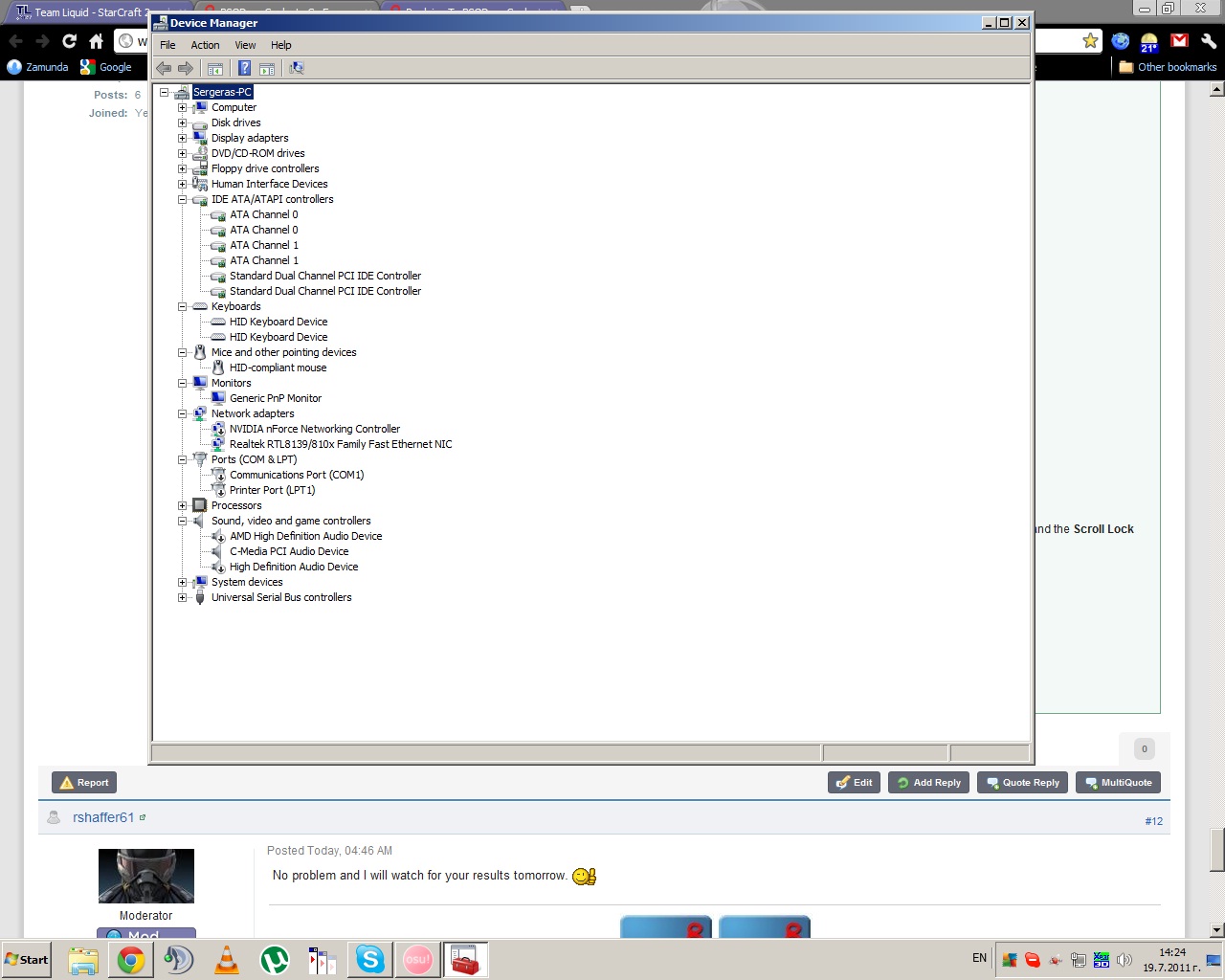1225x980 pixels.
Task: Open the Action menu
Action: [x=205, y=45]
